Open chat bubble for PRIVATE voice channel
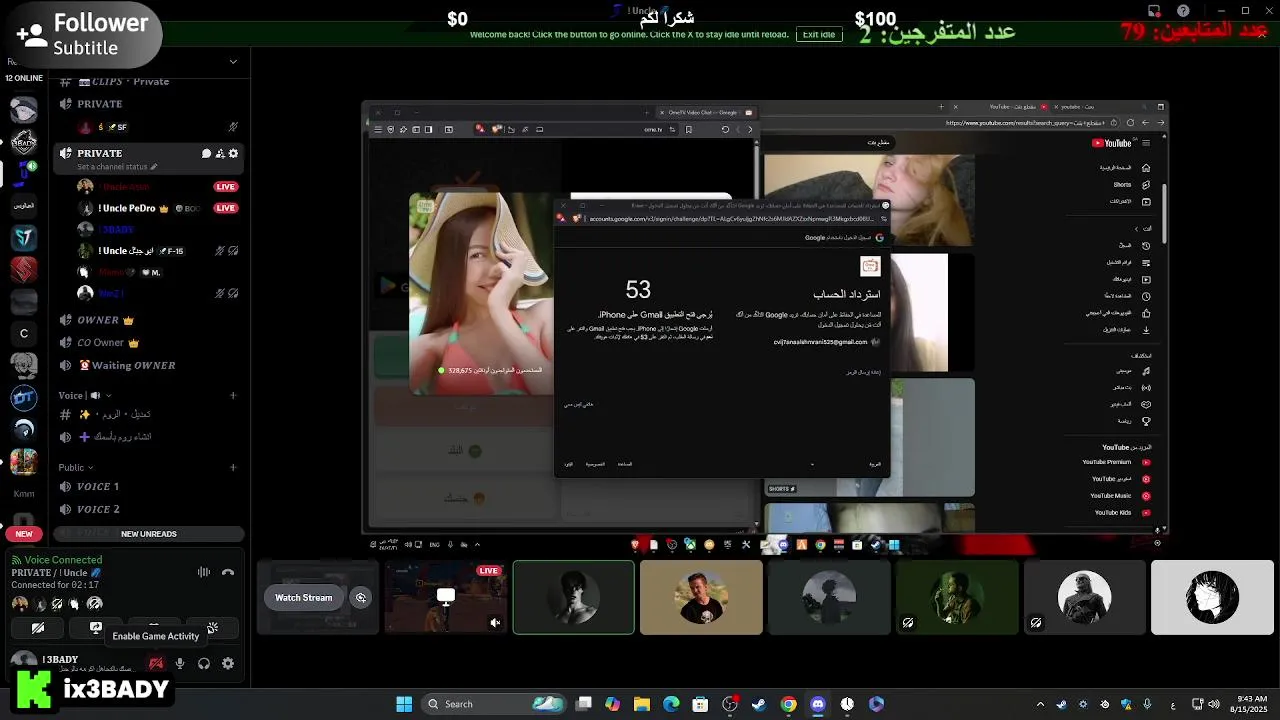Viewport: 1280px width, 720px height. click(x=206, y=153)
